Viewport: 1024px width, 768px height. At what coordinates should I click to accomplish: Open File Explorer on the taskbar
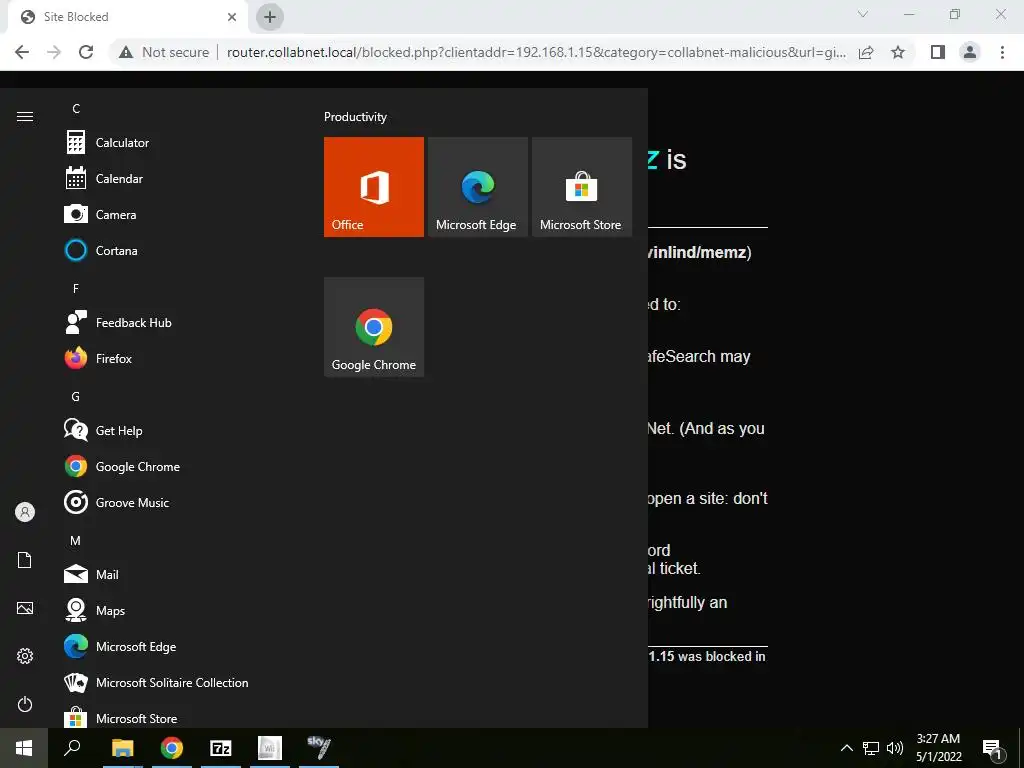[122, 748]
